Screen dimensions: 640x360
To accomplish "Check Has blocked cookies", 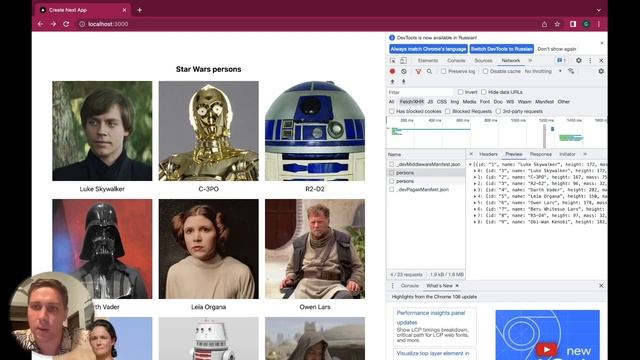I will click(392, 111).
